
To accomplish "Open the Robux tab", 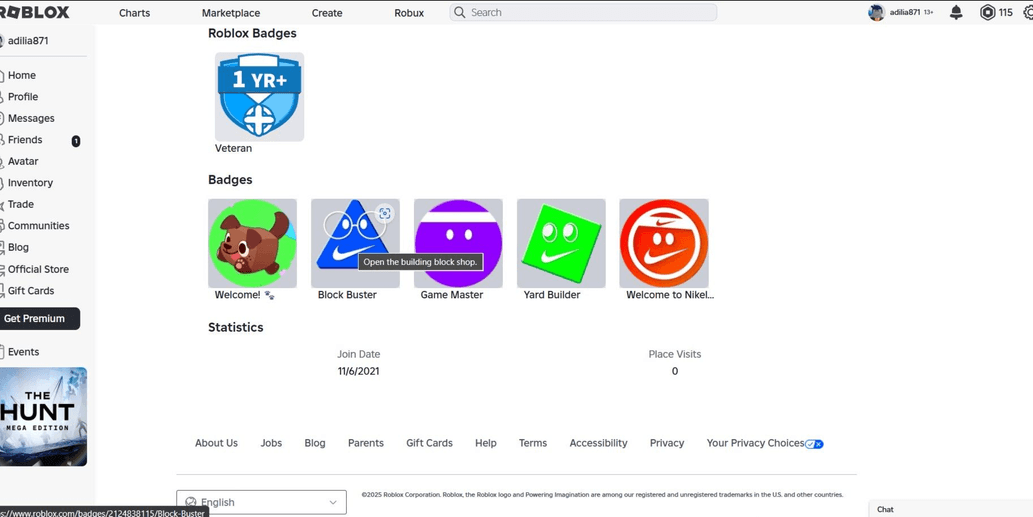I will [409, 13].
